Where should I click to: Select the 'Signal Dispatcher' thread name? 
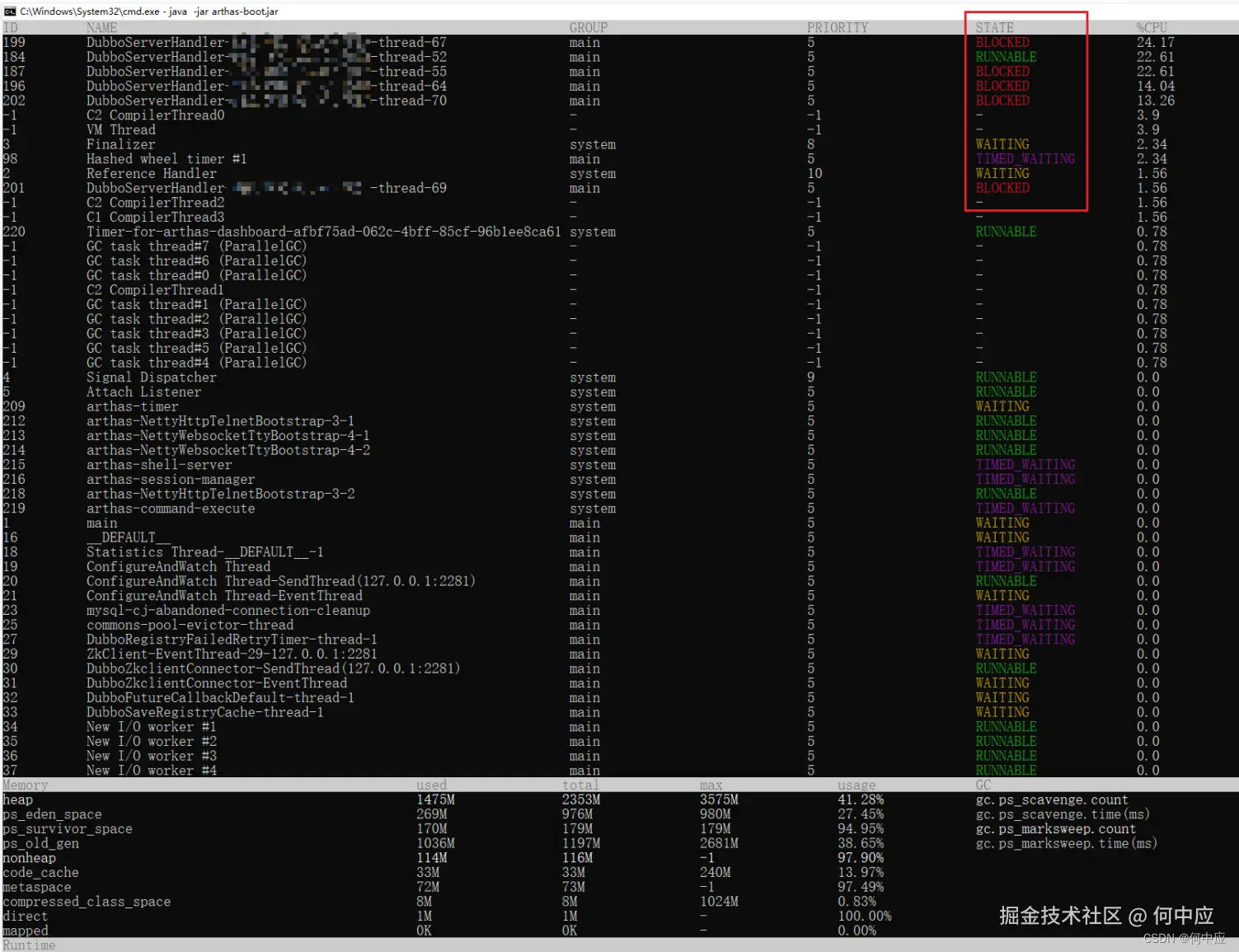152,378
